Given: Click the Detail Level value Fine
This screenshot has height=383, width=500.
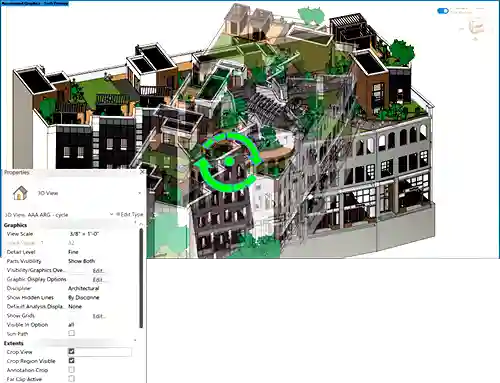Looking at the screenshot, I should 73,252.
